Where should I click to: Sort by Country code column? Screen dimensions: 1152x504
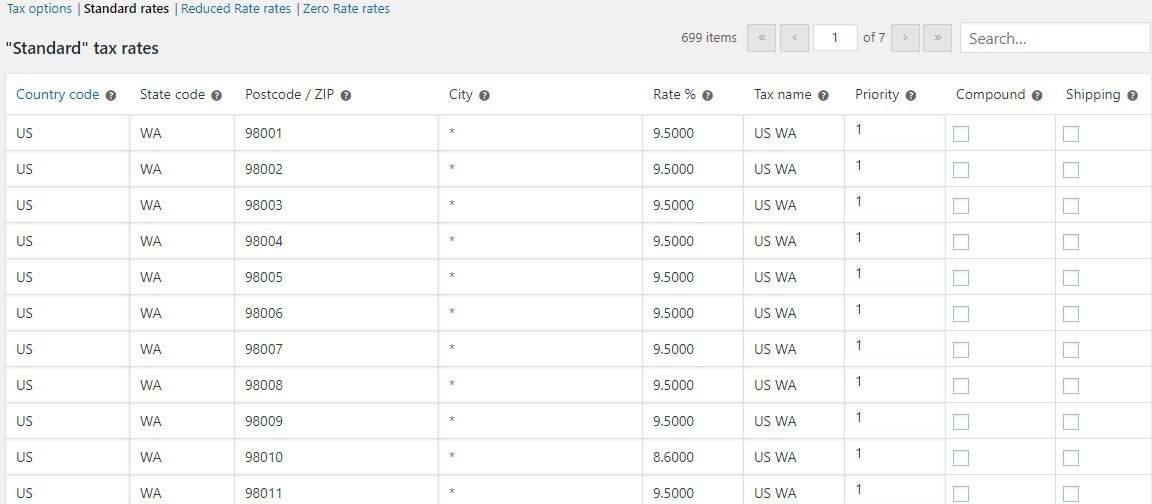tap(57, 95)
